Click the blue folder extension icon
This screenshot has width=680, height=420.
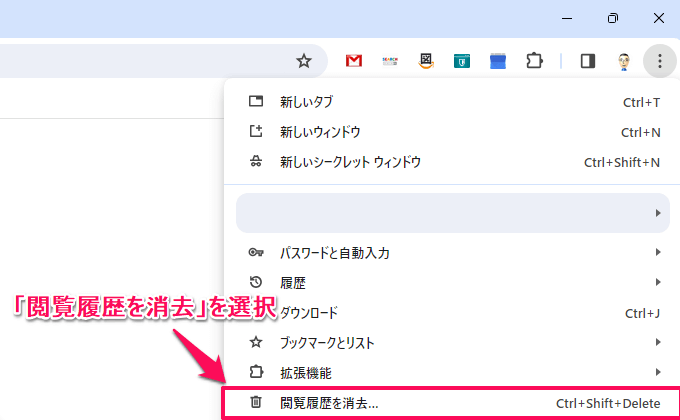[498, 61]
